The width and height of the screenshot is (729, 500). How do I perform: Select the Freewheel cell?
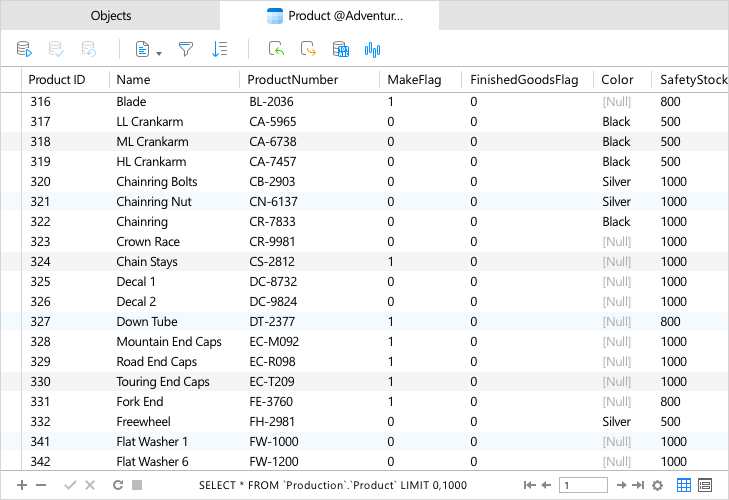pyautogui.click(x=143, y=421)
